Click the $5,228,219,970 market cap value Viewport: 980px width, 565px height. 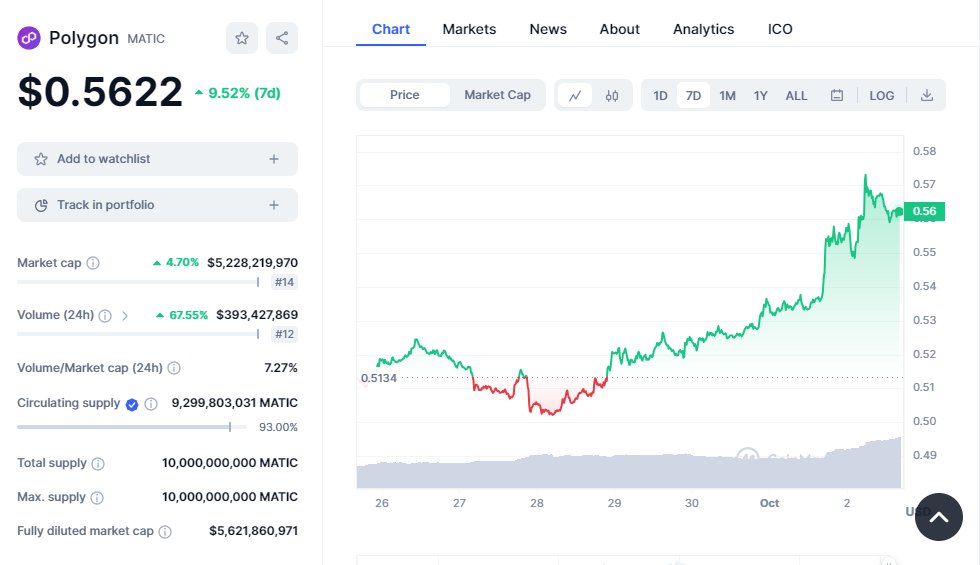click(x=252, y=263)
